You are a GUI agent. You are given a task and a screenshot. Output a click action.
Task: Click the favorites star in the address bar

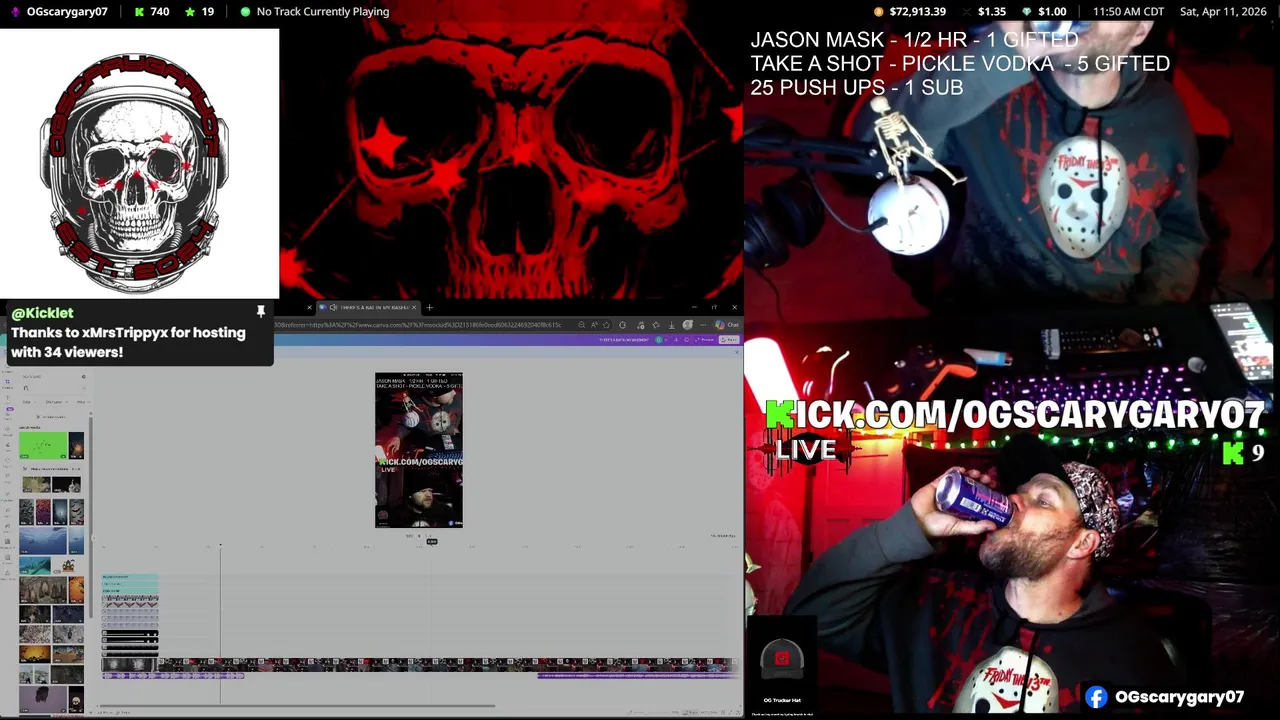point(606,325)
